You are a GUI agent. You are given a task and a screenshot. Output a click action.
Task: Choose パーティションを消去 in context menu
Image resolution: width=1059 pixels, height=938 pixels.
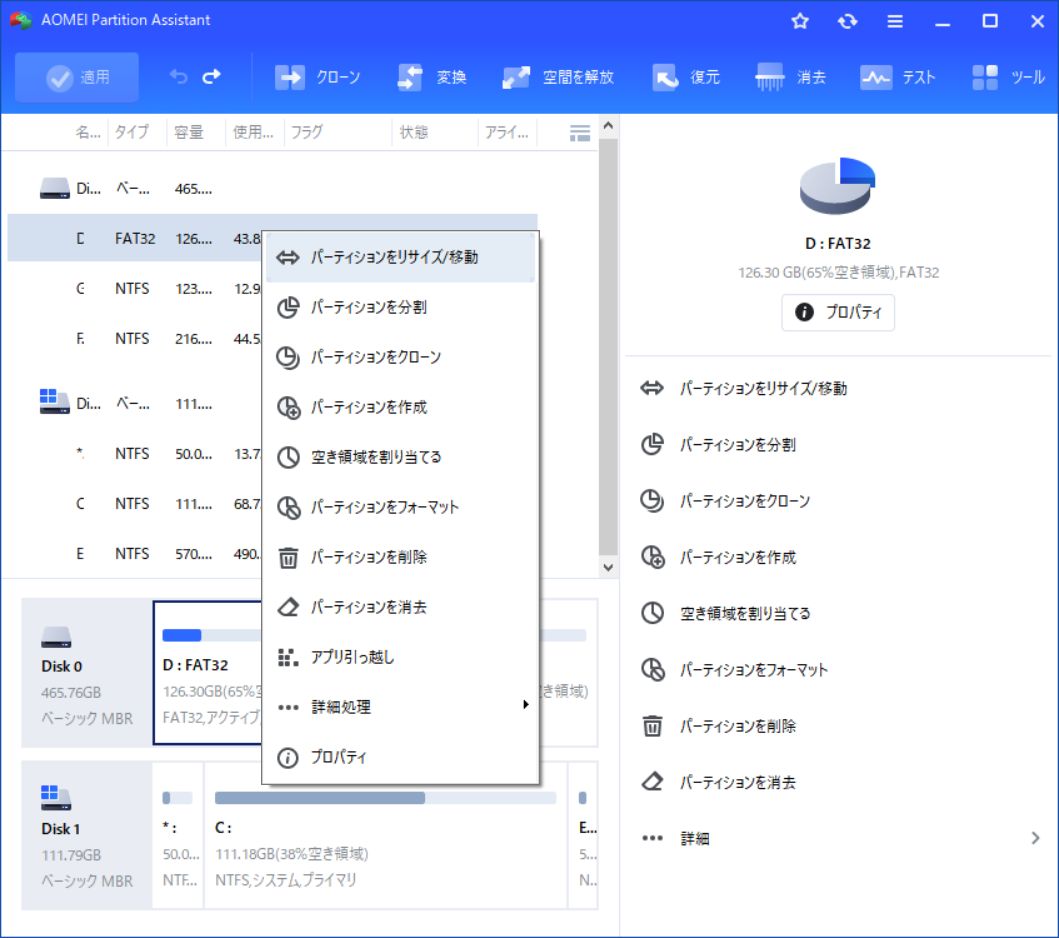[x=401, y=607]
